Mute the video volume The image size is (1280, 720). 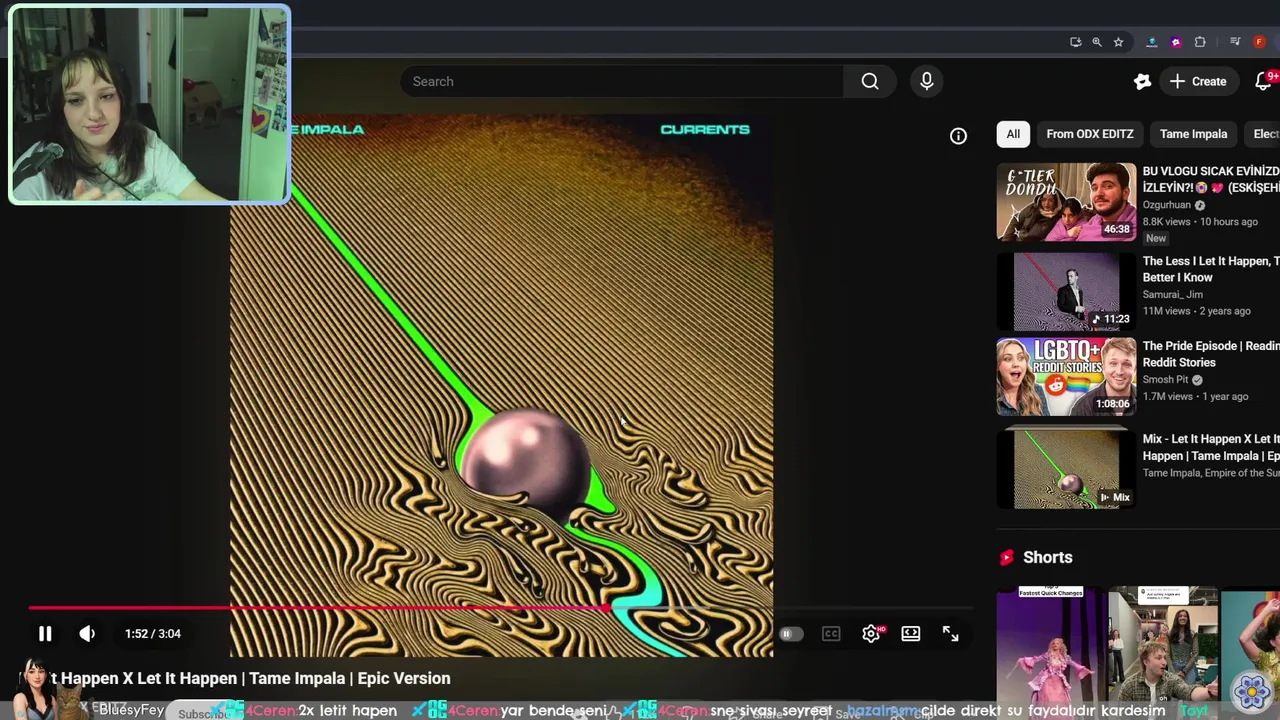click(87, 633)
